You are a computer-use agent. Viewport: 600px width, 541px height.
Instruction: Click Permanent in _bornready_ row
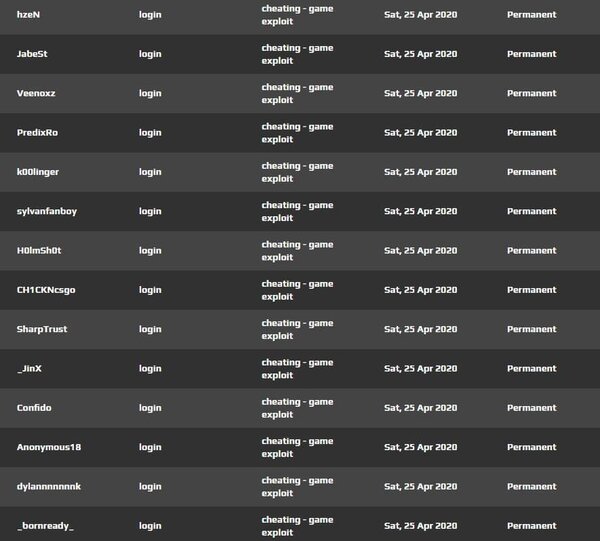pyautogui.click(x=532, y=526)
